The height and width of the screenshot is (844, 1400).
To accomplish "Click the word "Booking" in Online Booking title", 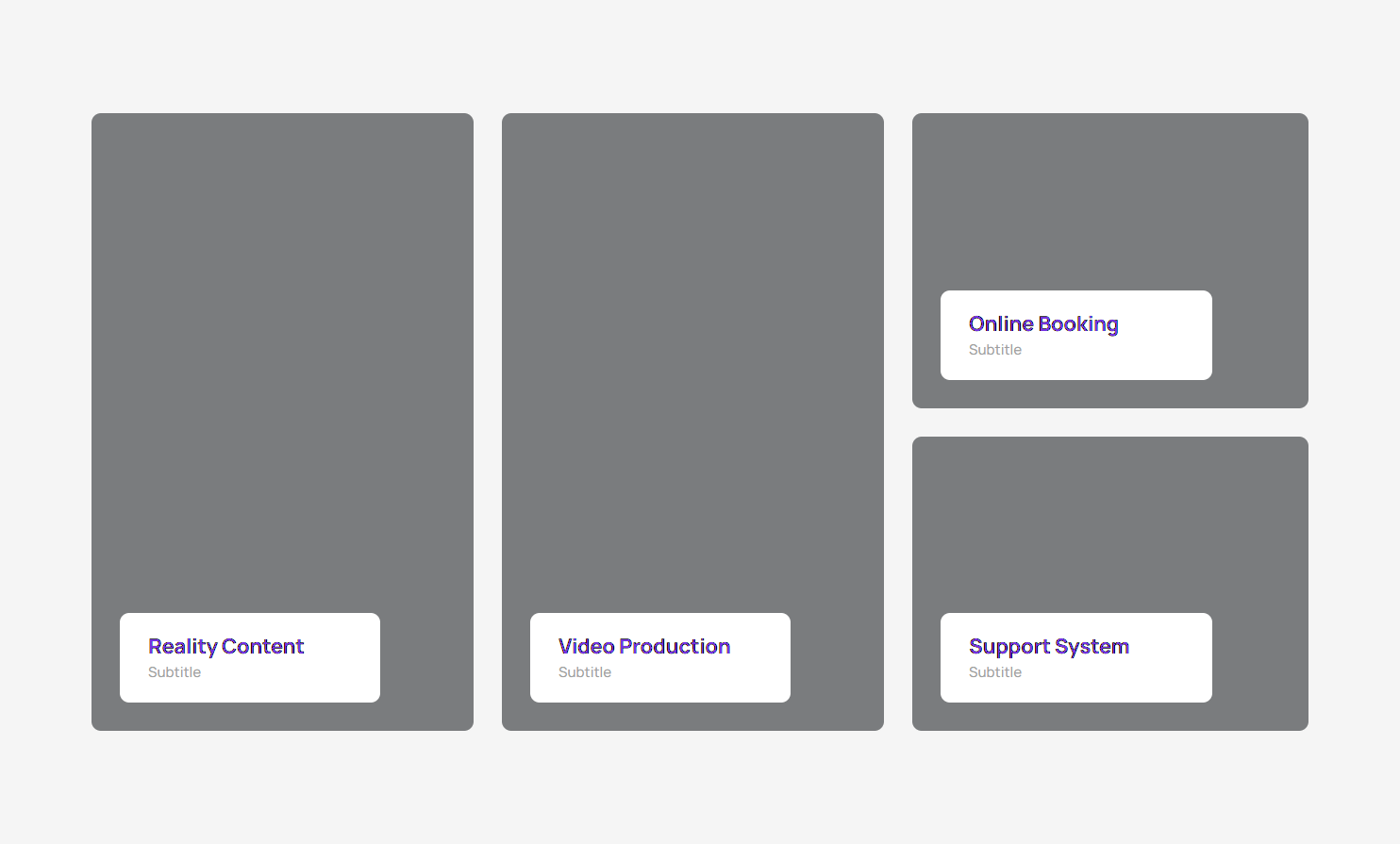I will click(1078, 323).
